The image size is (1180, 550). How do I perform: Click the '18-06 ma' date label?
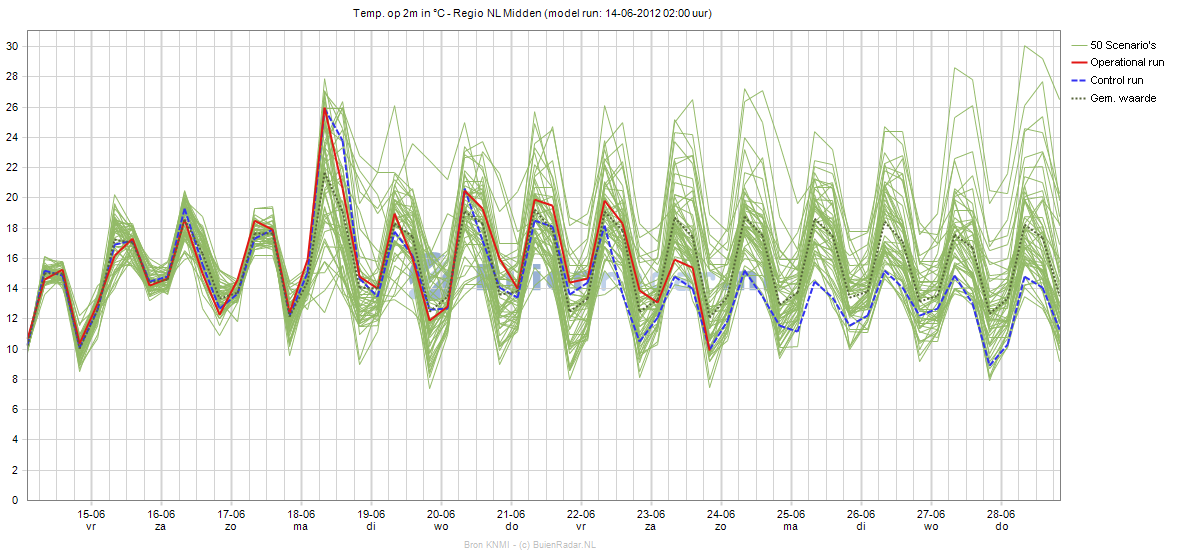click(301, 521)
